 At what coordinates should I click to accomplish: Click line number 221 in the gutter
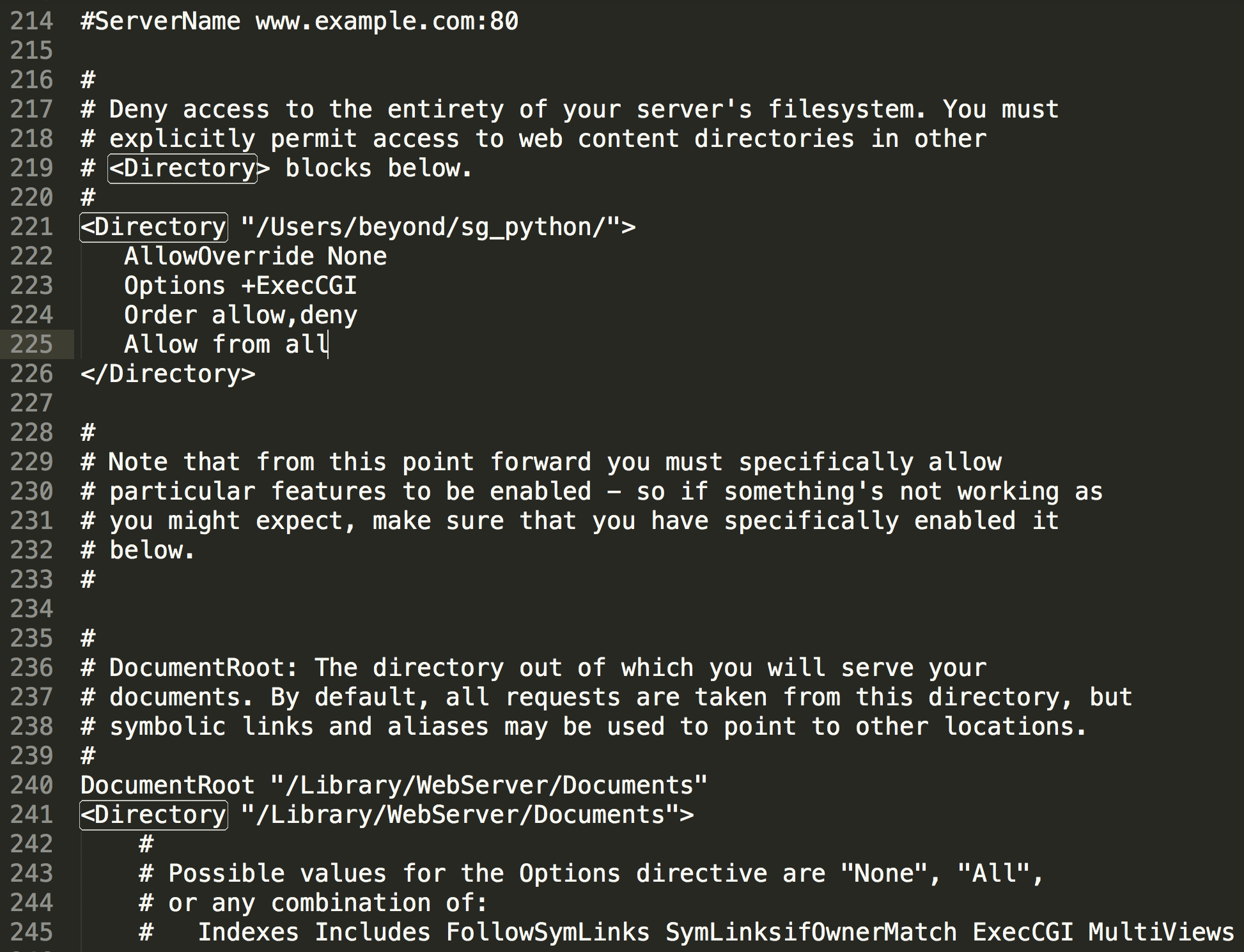point(31,227)
